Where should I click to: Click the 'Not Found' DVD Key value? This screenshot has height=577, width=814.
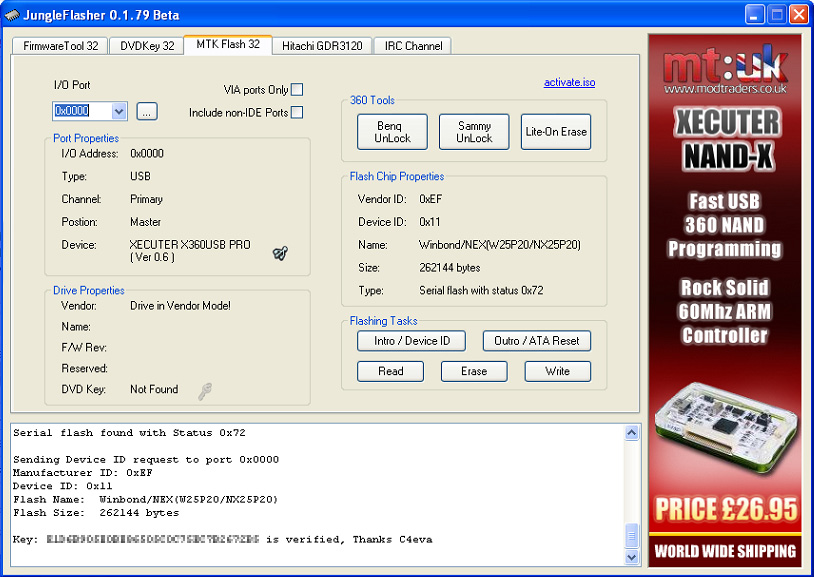[x=154, y=389]
